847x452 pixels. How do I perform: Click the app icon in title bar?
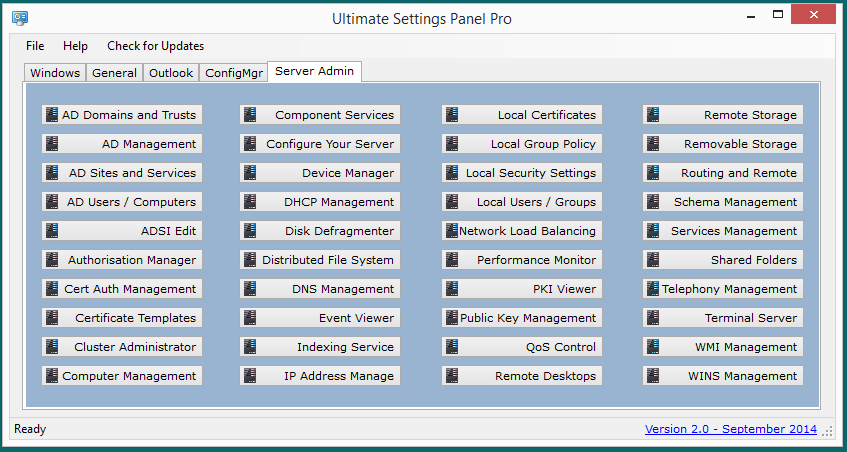[x=20, y=18]
